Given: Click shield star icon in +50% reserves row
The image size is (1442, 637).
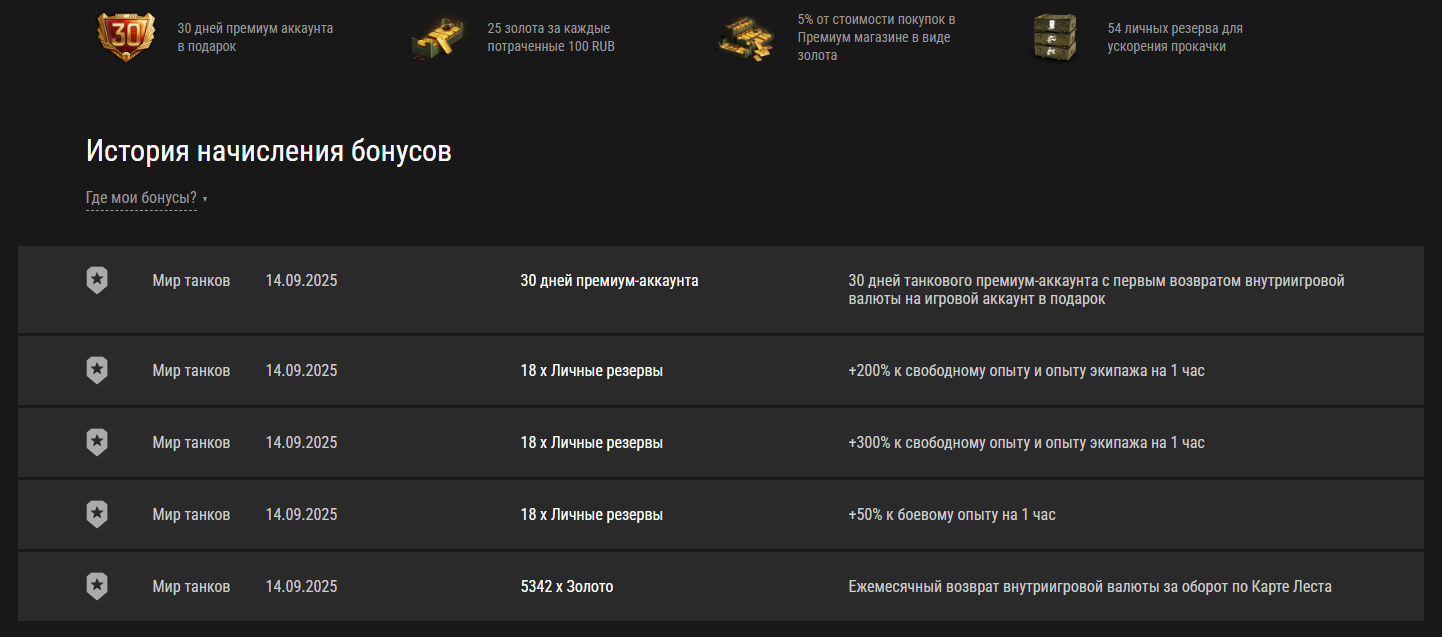Looking at the screenshot, I should [97, 515].
